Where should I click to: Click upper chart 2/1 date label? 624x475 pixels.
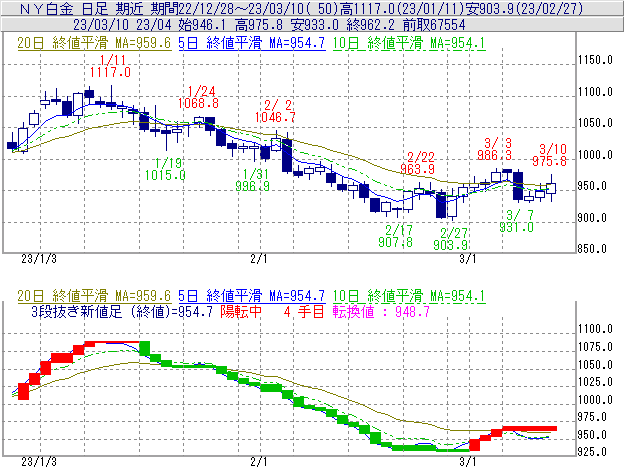click(x=259, y=259)
